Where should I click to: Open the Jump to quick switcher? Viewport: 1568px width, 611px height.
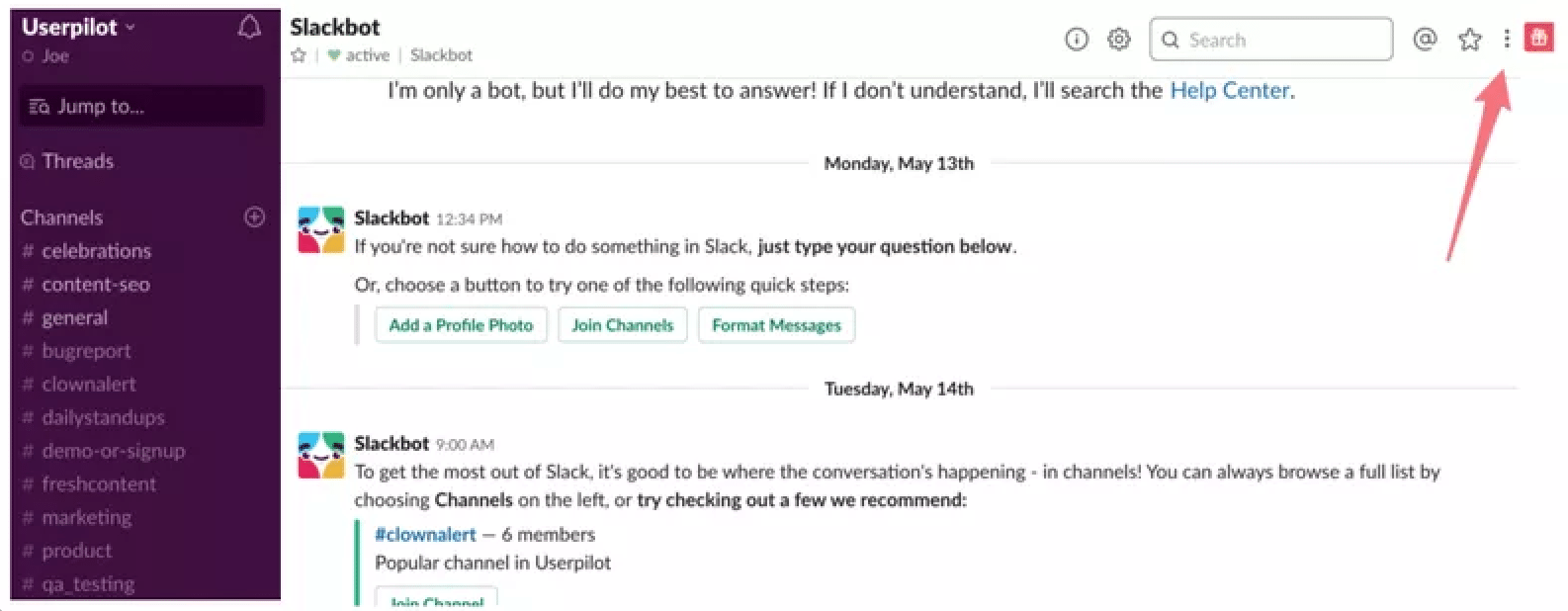[x=141, y=107]
